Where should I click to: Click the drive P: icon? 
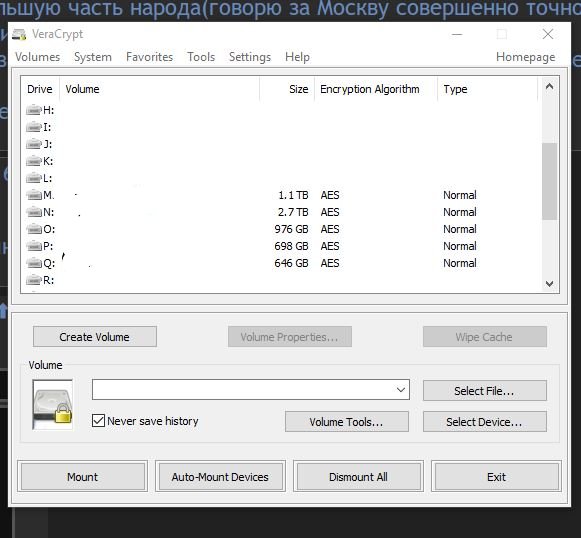click(x=34, y=246)
